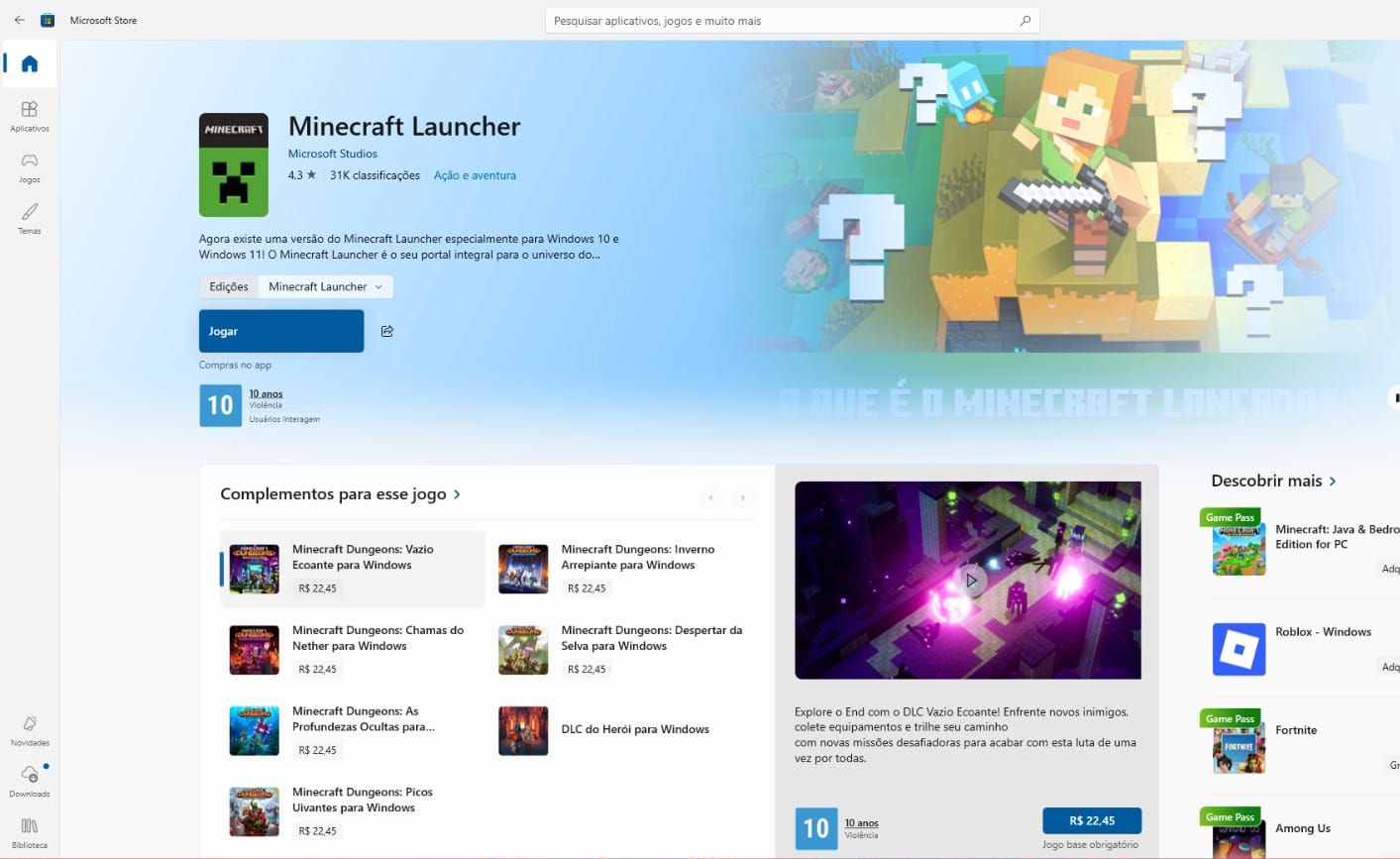This screenshot has height=859, width=1400.
Task: Select Minecraft Dungeons: Picos Uivantes add-on
Action: pyautogui.click(x=353, y=812)
